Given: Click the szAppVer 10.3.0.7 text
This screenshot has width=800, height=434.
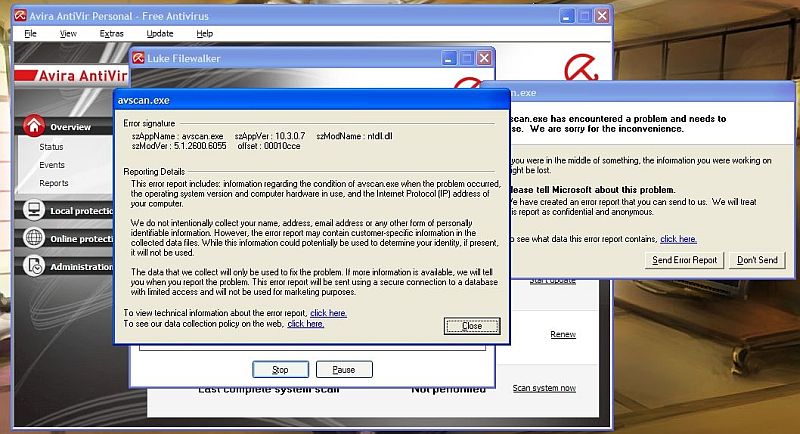Looking at the screenshot, I should (x=270, y=136).
